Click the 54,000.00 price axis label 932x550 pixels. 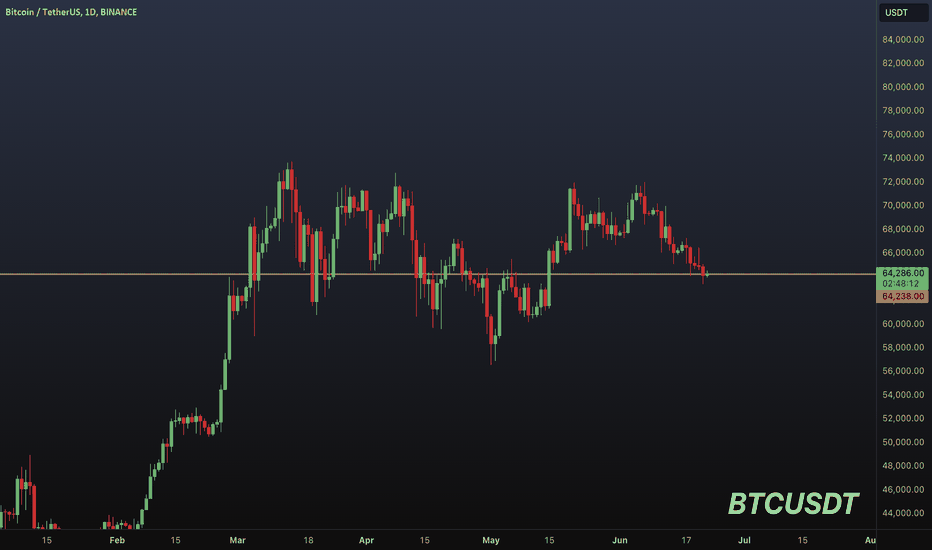click(x=903, y=395)
